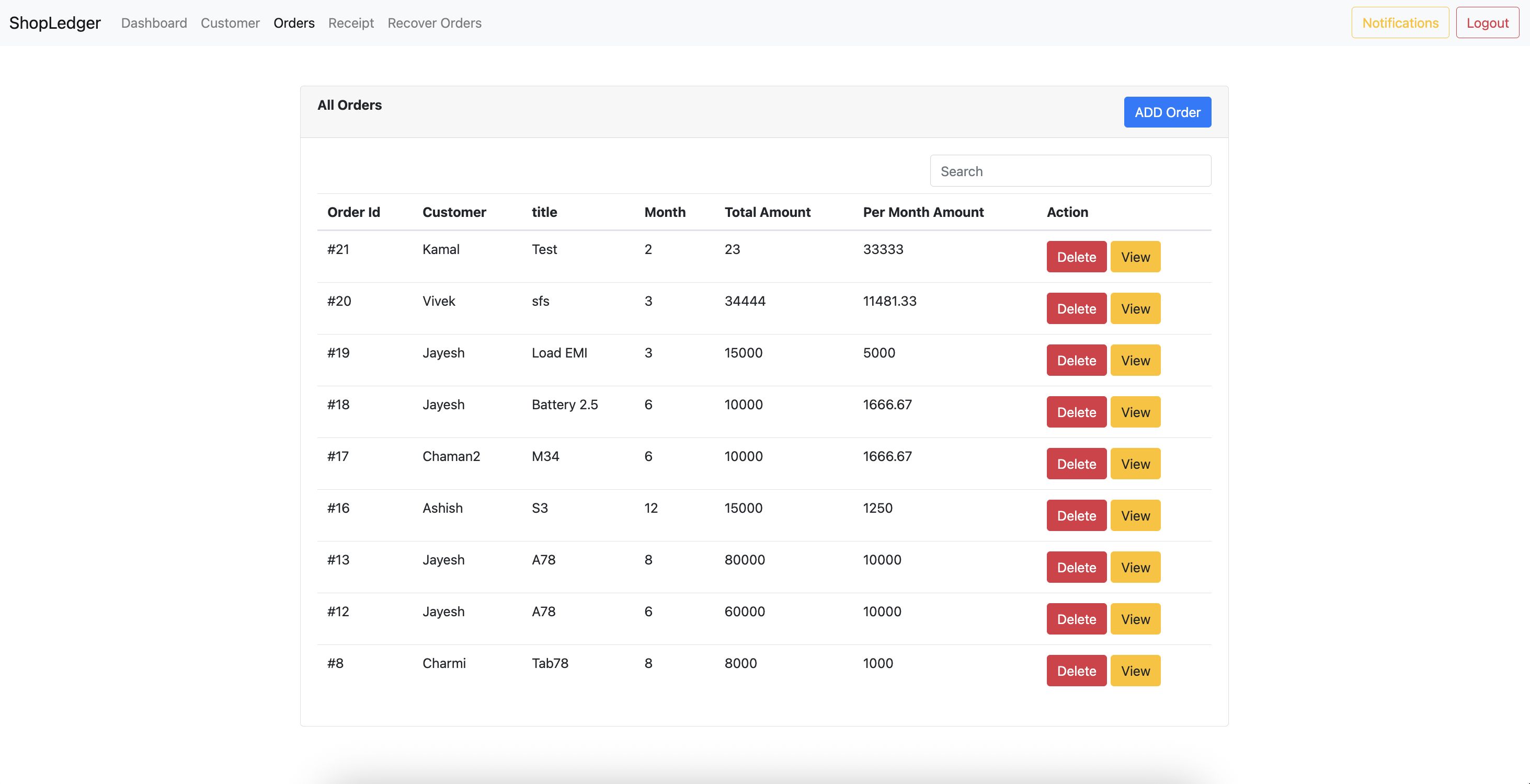1530x784 pixels.
Task: View the Battery 2.5 order #18
Action: pos(1135,412)
